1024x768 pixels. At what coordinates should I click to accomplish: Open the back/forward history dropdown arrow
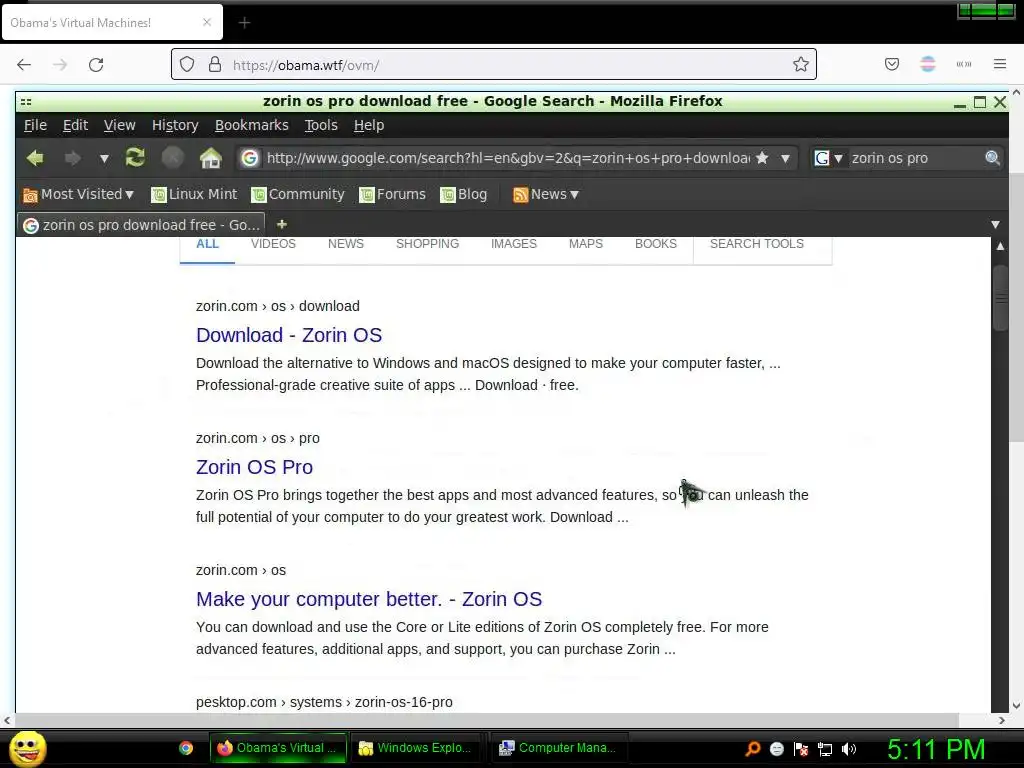click(x=104, y=159)
